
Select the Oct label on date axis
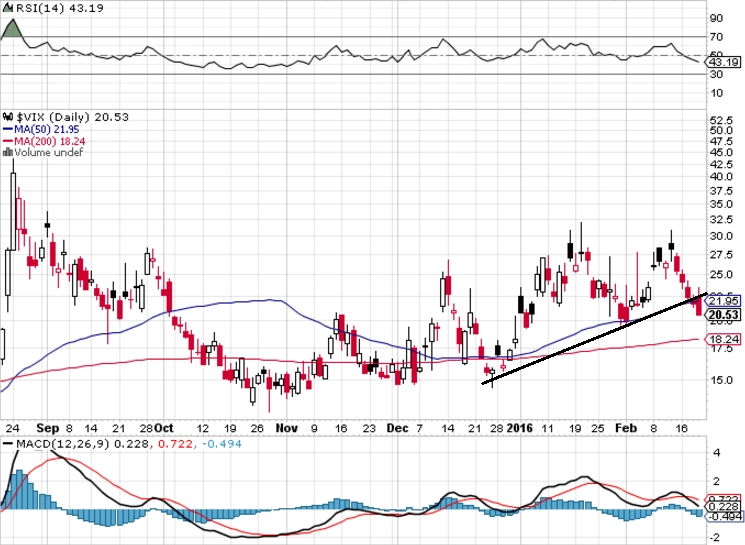(164, 428)
